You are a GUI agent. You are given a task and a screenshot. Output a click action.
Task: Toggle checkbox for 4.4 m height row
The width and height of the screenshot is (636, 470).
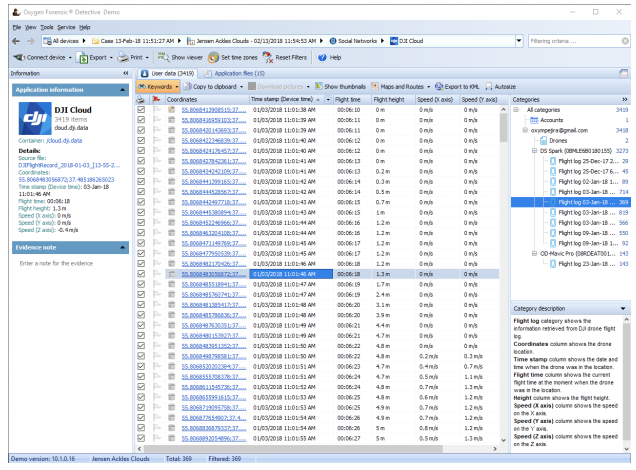(x=141, y=325)
